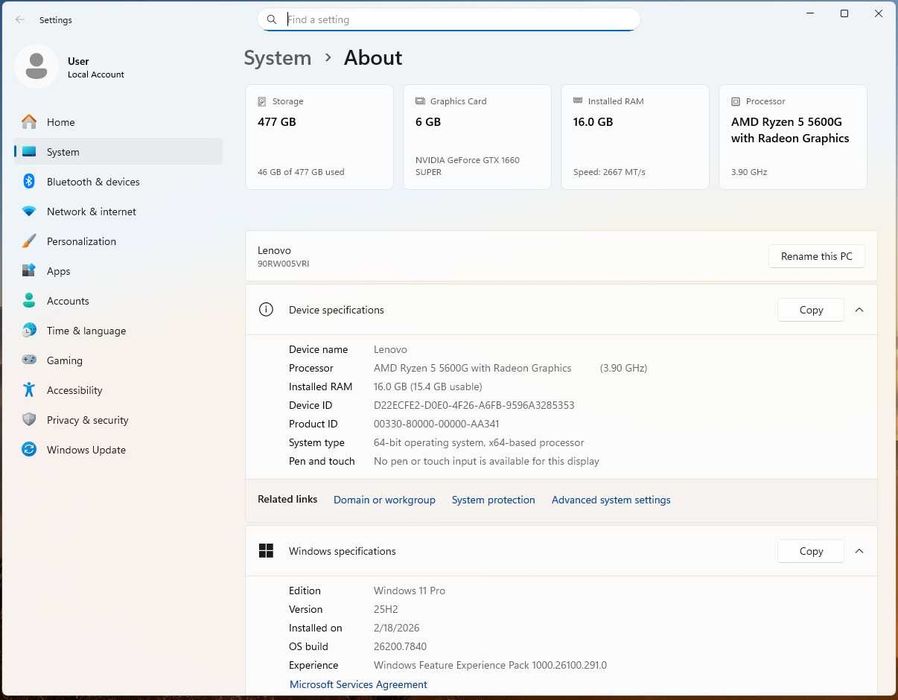Click the Edition value Windows 11 Pro

pos(409,590)
